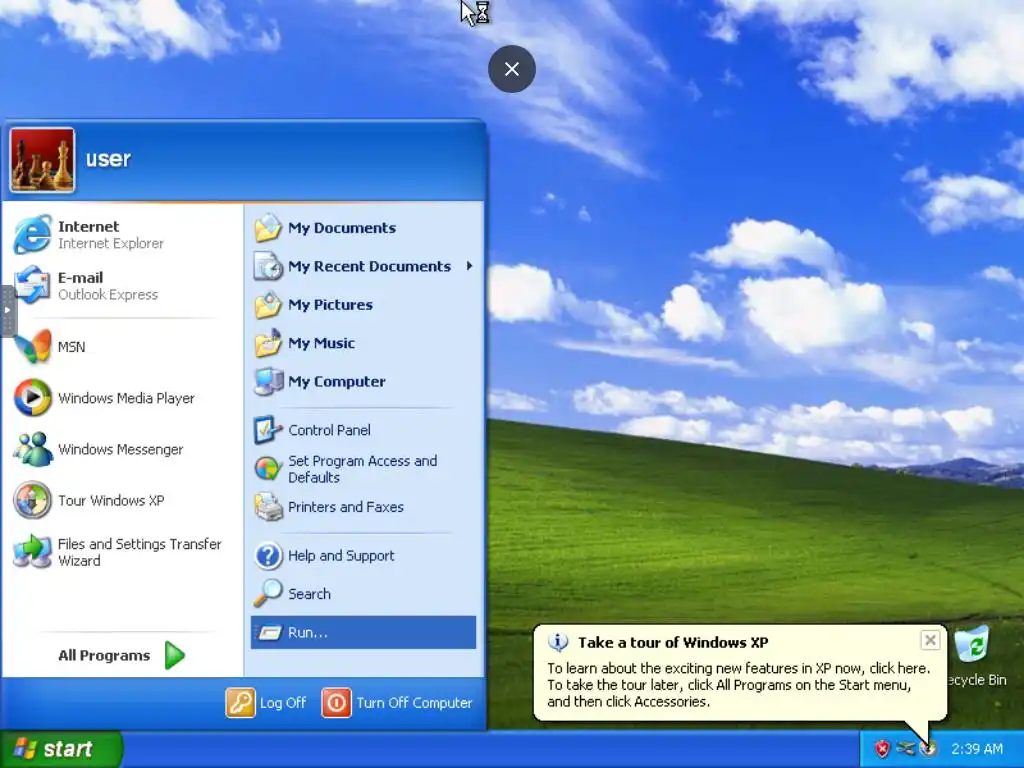
Task: Click the Log Off button label
Action: [283, 703]
